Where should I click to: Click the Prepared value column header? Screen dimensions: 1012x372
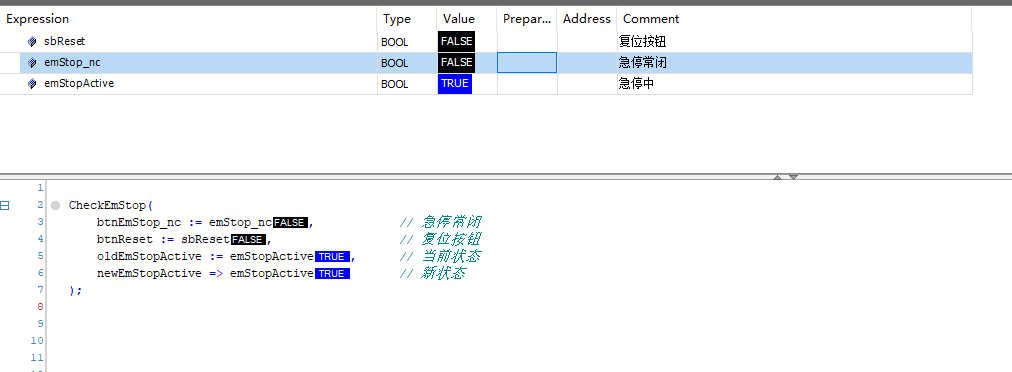tap(526, 19)
